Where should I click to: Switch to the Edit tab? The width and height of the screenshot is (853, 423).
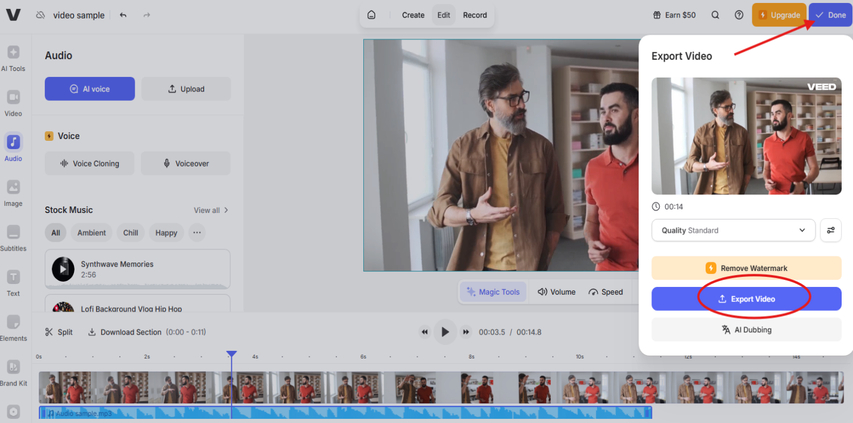pos(444,15)
